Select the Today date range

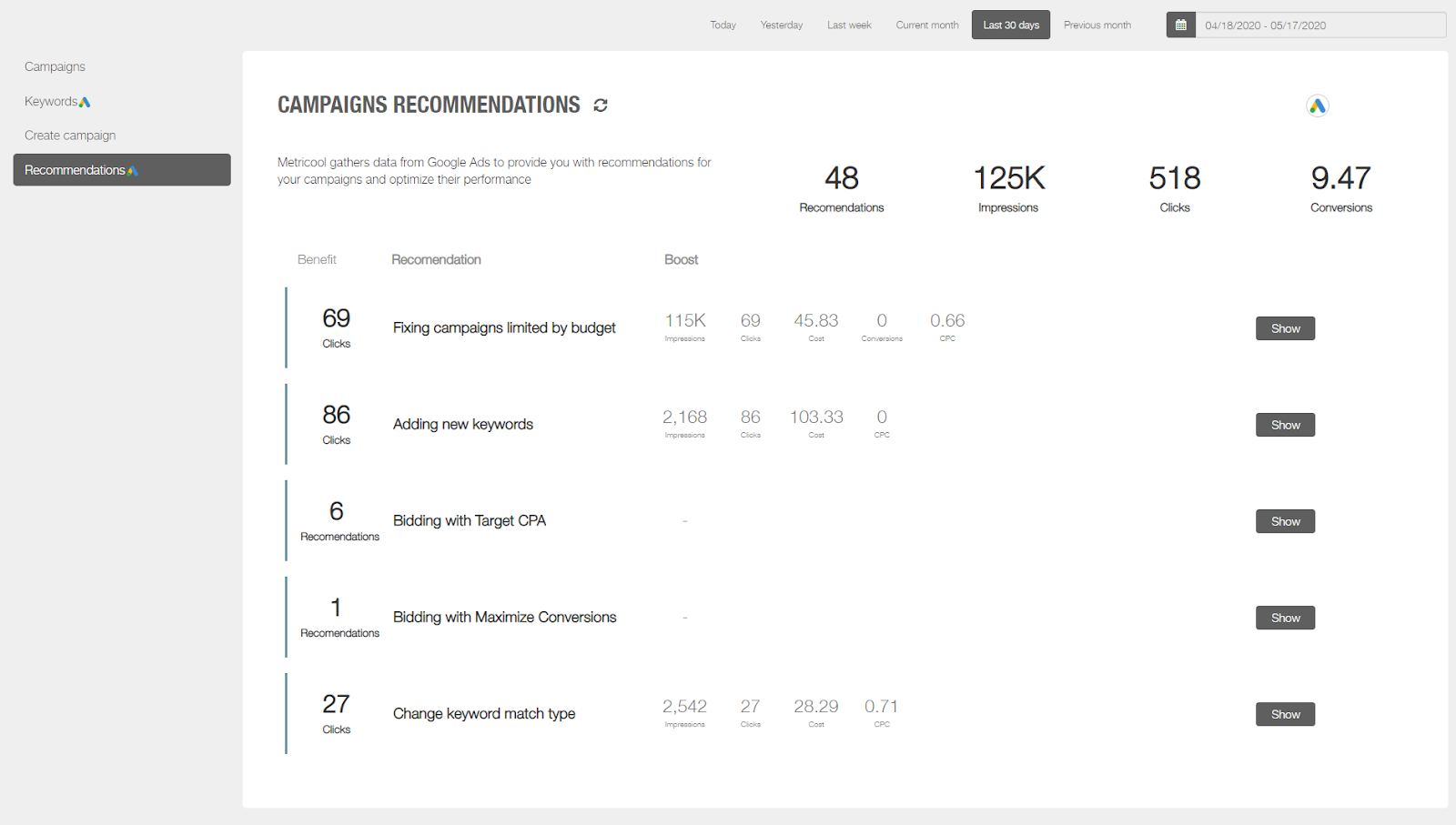[x=723, y=25]
